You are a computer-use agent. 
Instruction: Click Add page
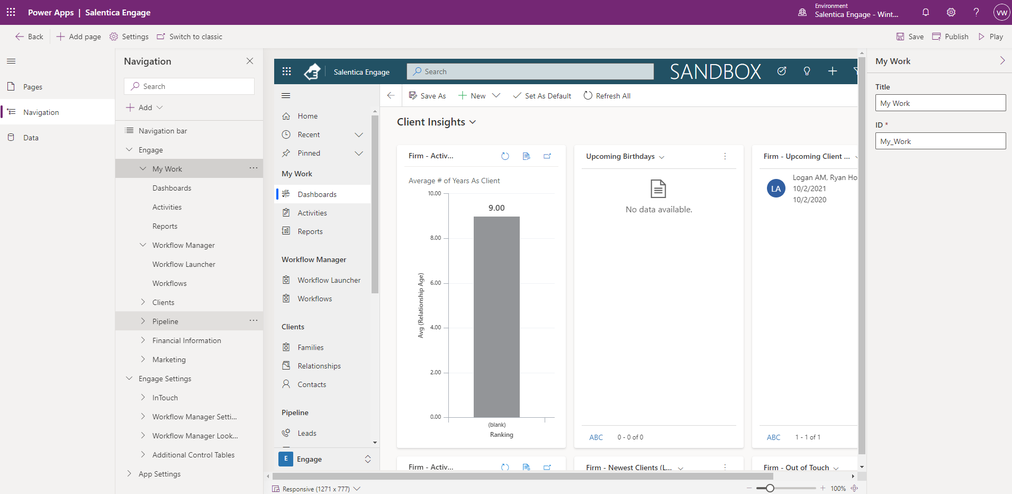coord(78,37)
